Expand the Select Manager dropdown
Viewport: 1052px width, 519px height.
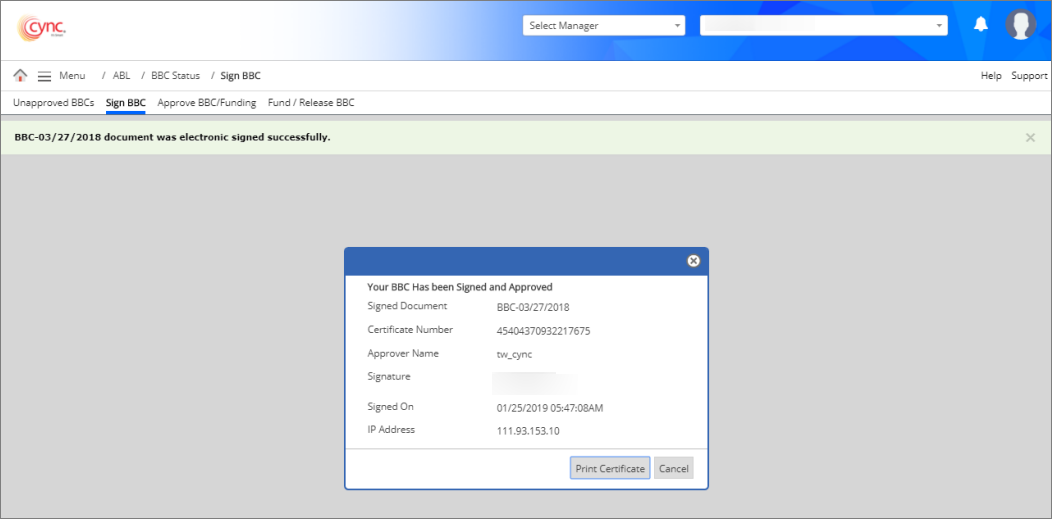(603, 25)
